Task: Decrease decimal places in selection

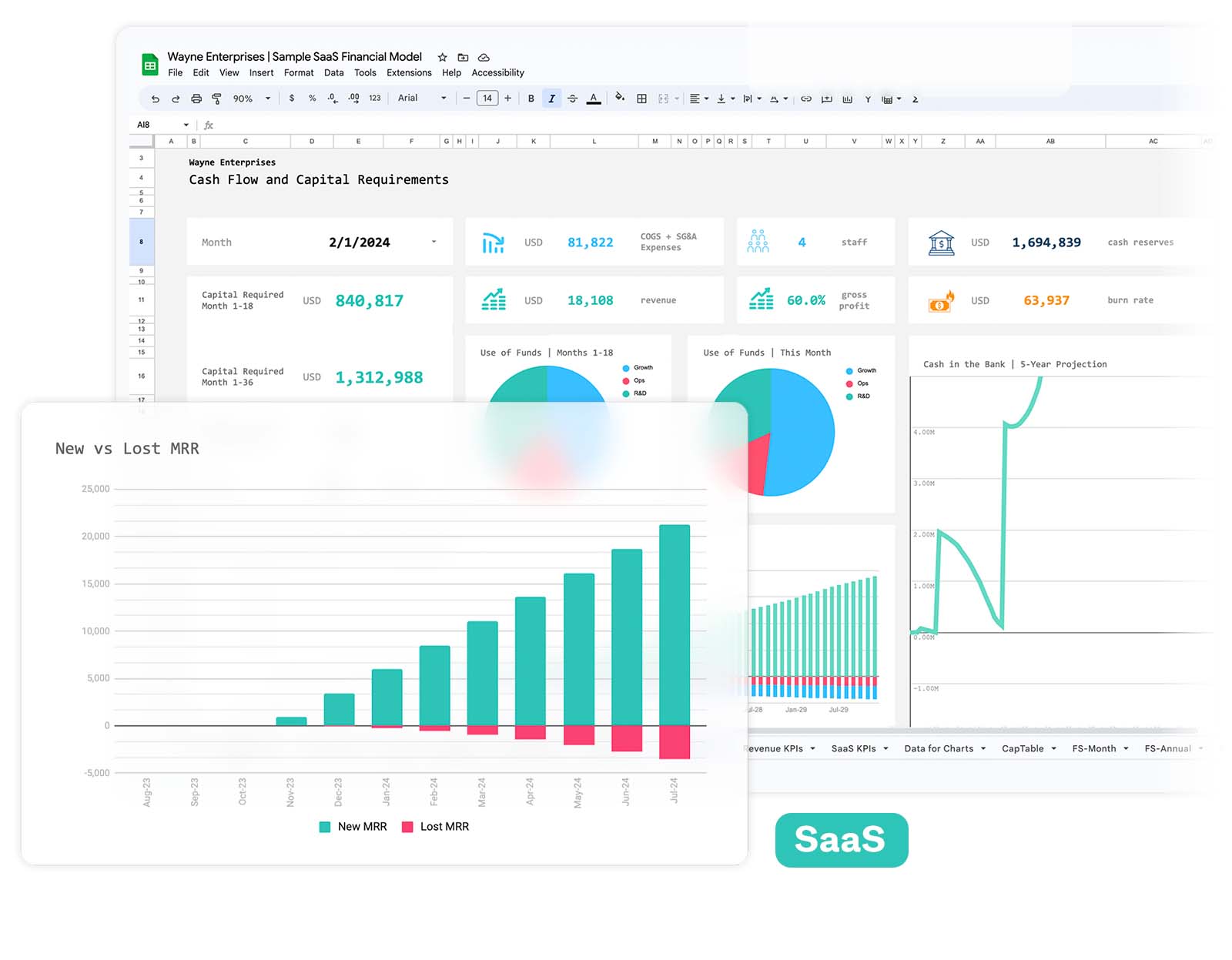Action: (332, 99)
